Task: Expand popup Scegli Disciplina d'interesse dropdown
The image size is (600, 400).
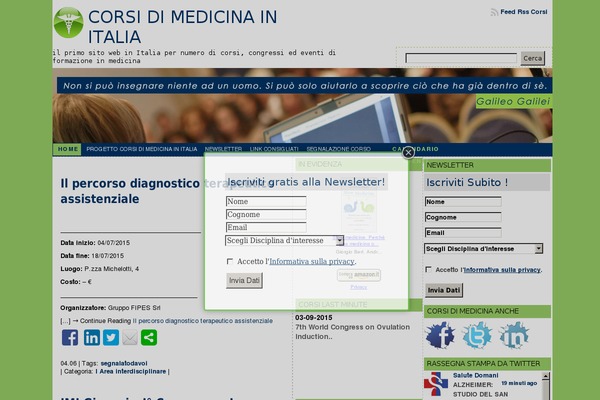Action: pos(284,240)
